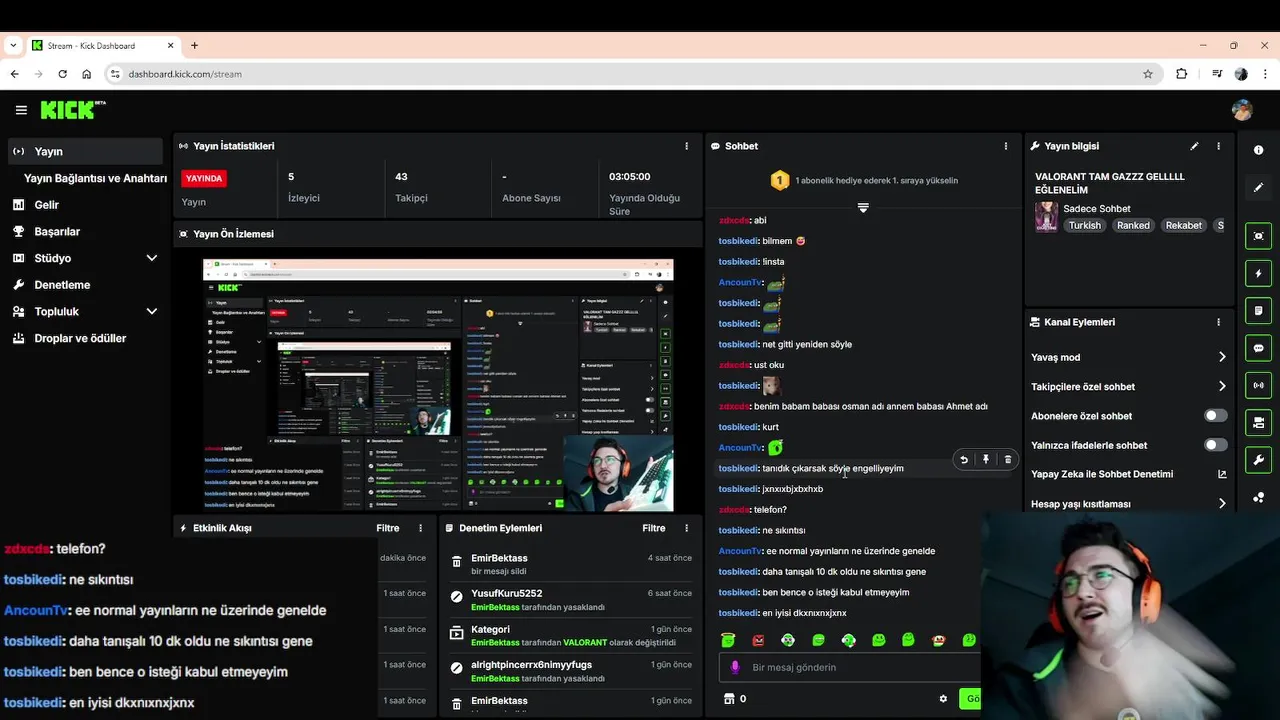Open the Etkinlik Akışı panel three-dot menu
The width and height of the screenshot is (1280, 720).
[420, 528]
